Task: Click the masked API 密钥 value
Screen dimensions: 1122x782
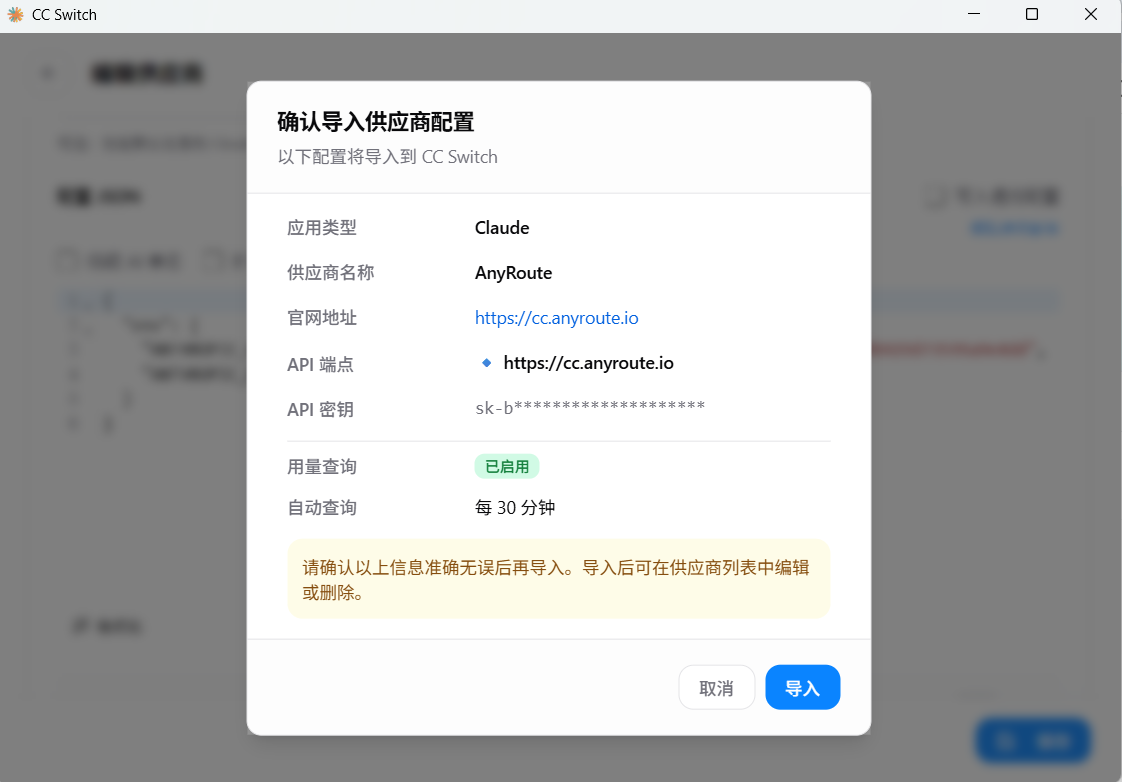Action: coord(590,406)
